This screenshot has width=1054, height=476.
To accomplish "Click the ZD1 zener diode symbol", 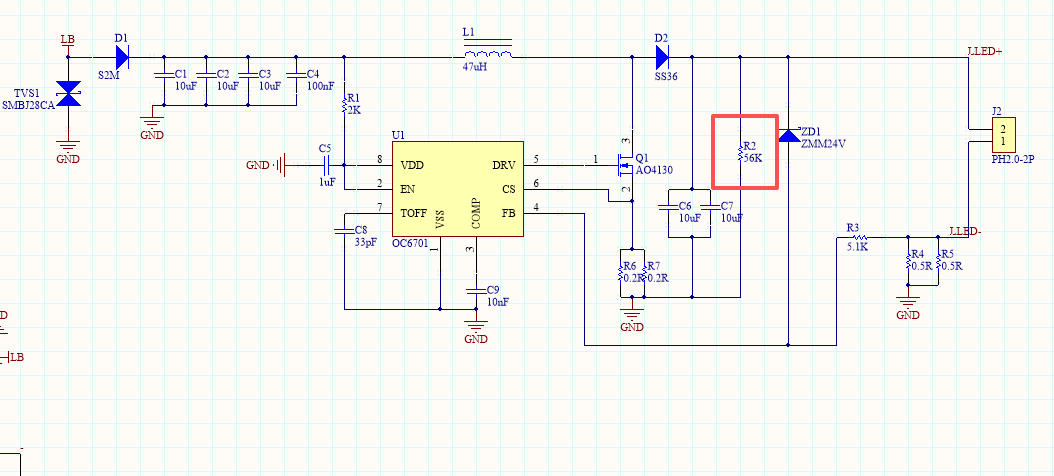I will click(x=788, y=135).
